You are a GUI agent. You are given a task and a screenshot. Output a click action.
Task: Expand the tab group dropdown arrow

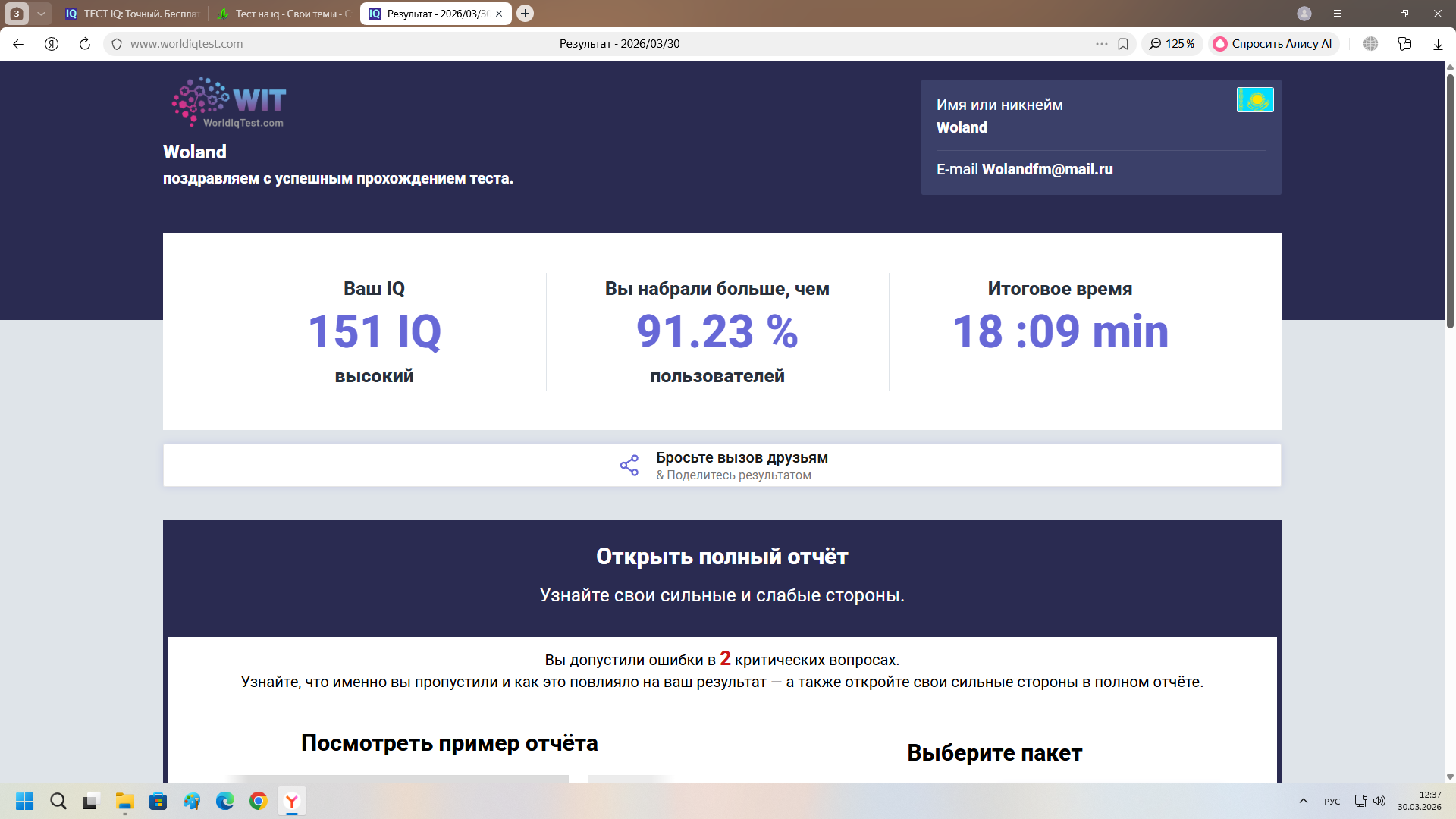(41, 14)
